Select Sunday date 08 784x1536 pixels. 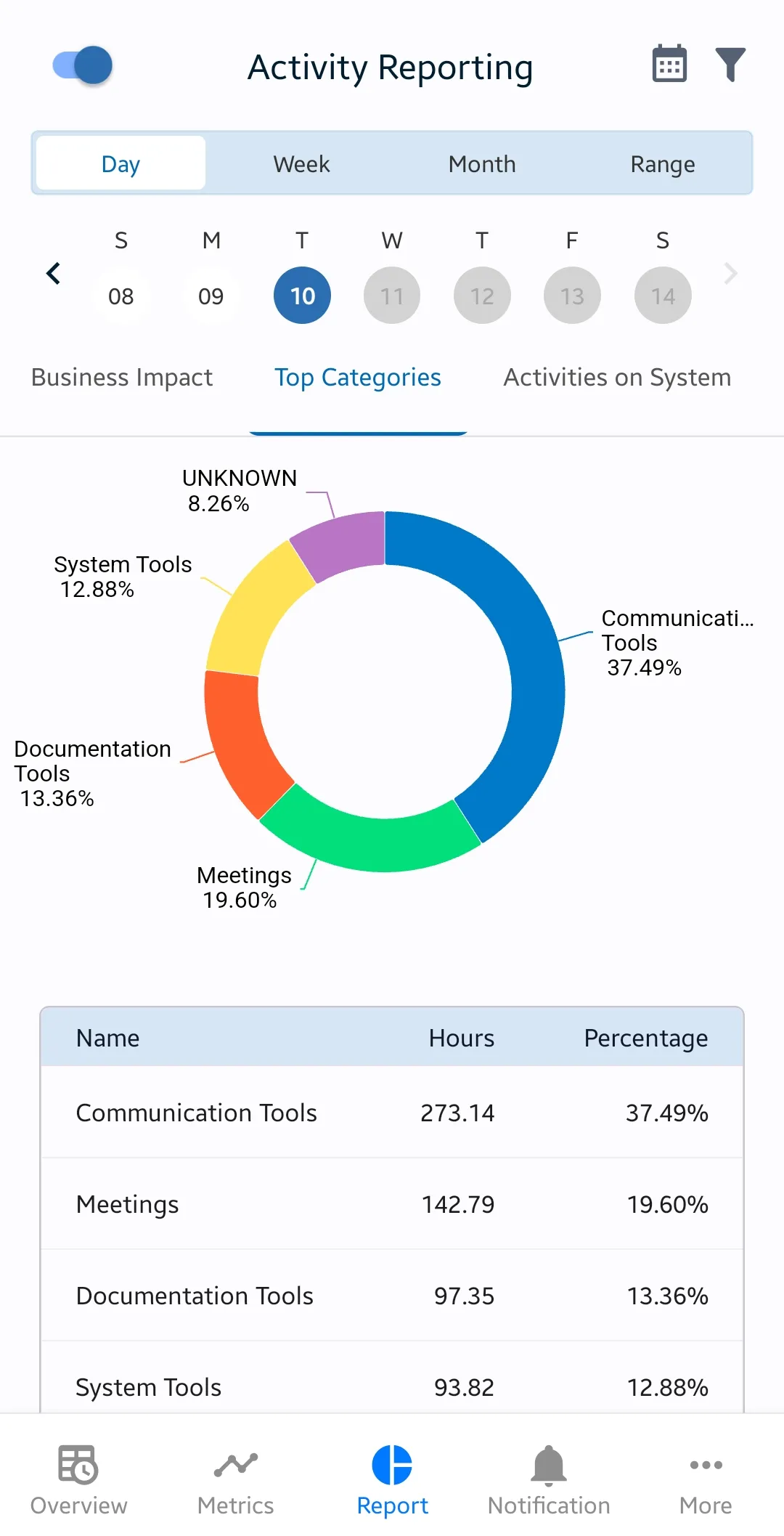click(121, 296)
